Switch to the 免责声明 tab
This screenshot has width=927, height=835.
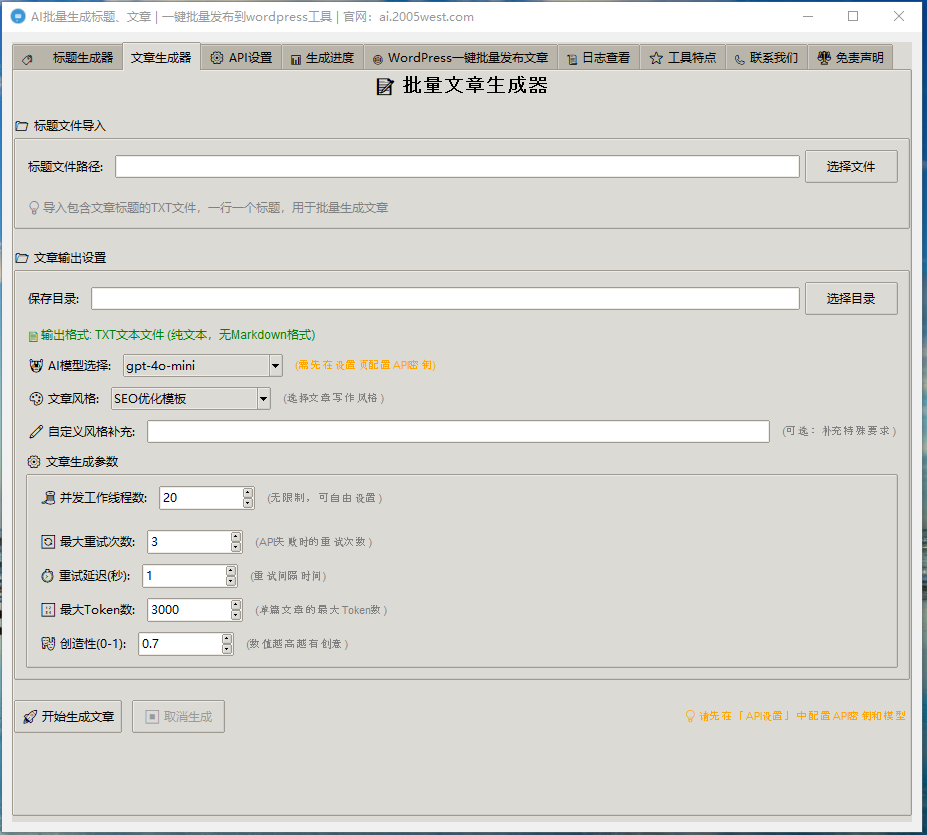pos(850,58)
